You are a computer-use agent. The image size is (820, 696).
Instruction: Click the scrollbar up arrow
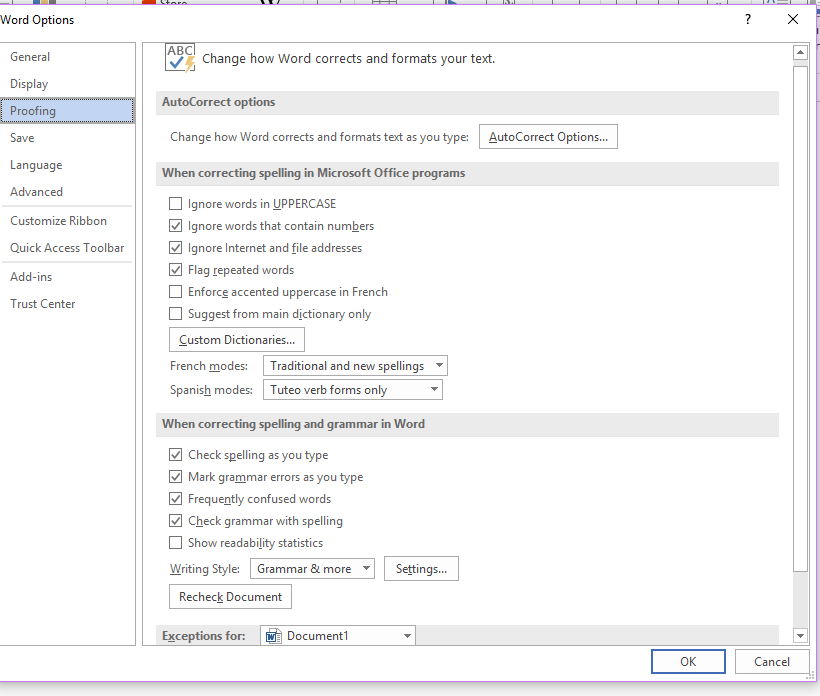[x=800, y=53]
